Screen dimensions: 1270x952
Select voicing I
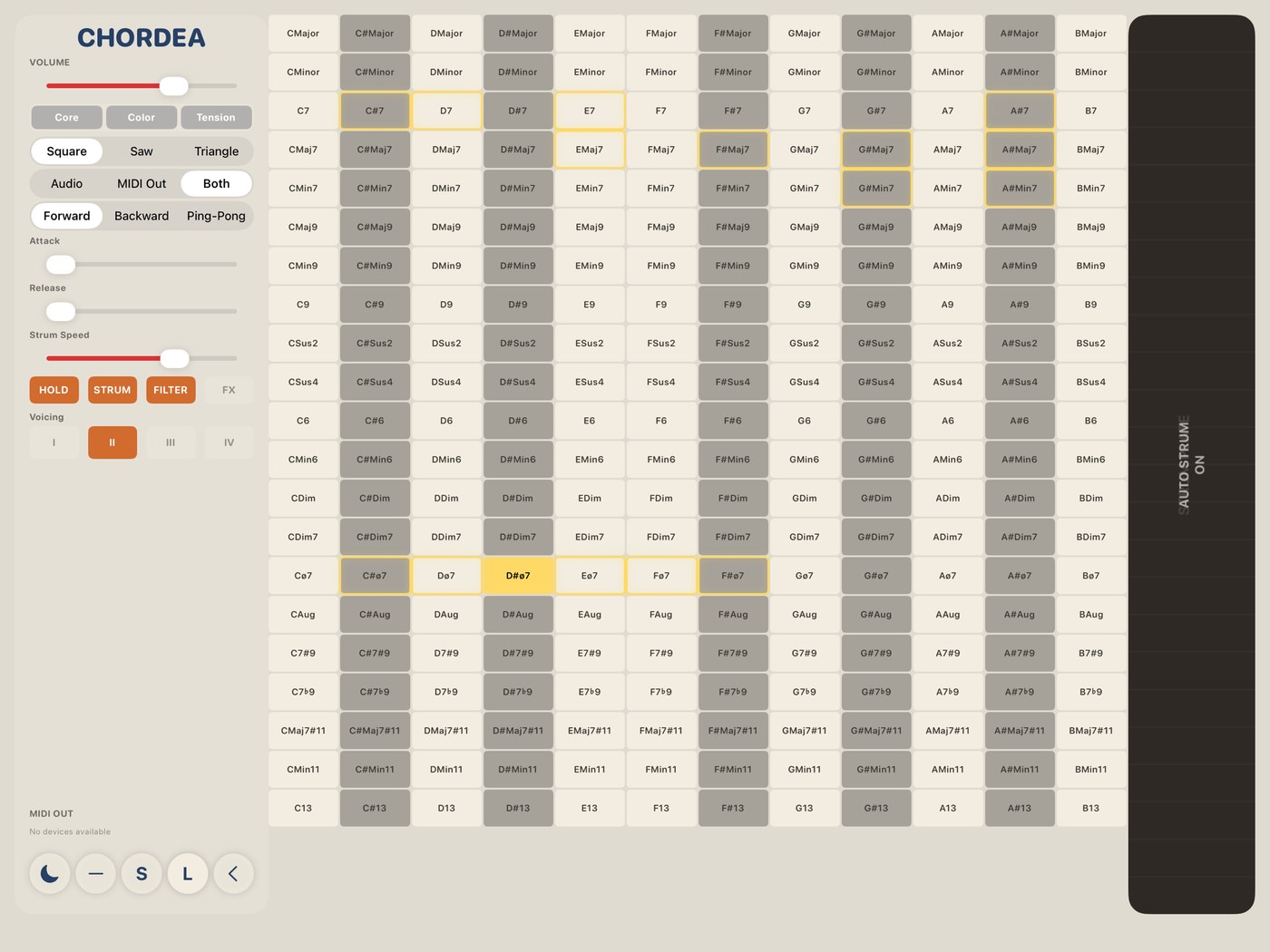tap(54, 442)
